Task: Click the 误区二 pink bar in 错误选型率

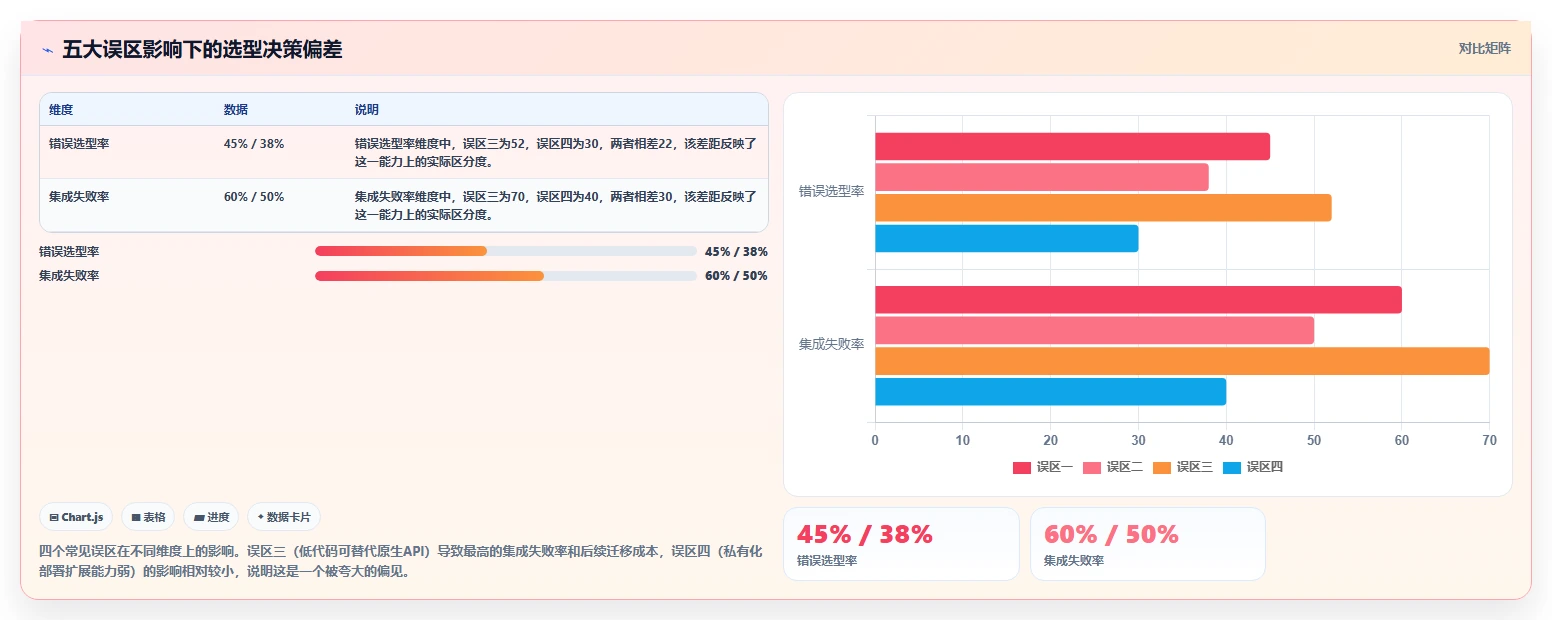Action: (x=1042, y=177)
